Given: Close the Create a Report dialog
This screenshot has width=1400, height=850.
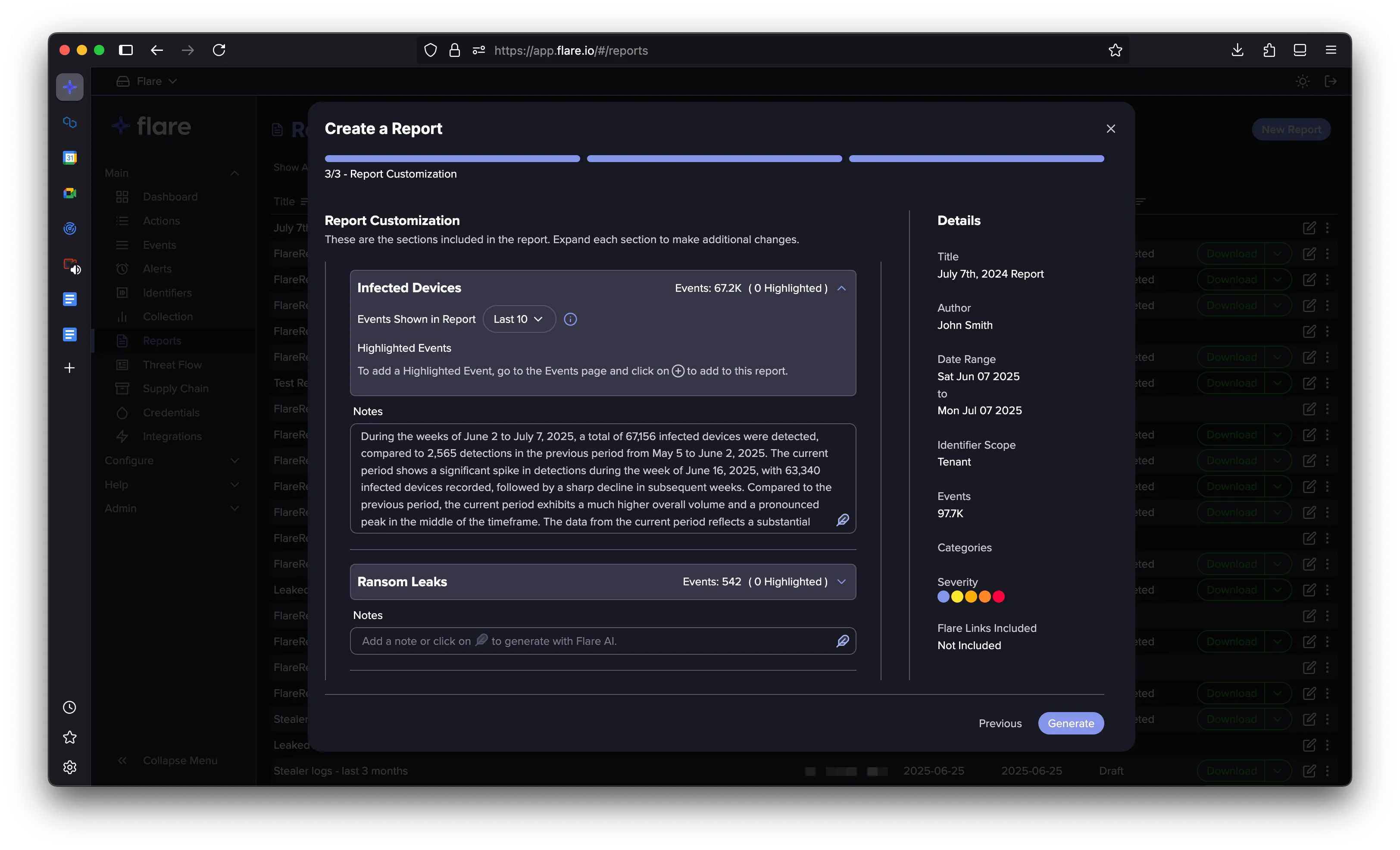Looking at the screenshot, I should [x=1111, y=129].
